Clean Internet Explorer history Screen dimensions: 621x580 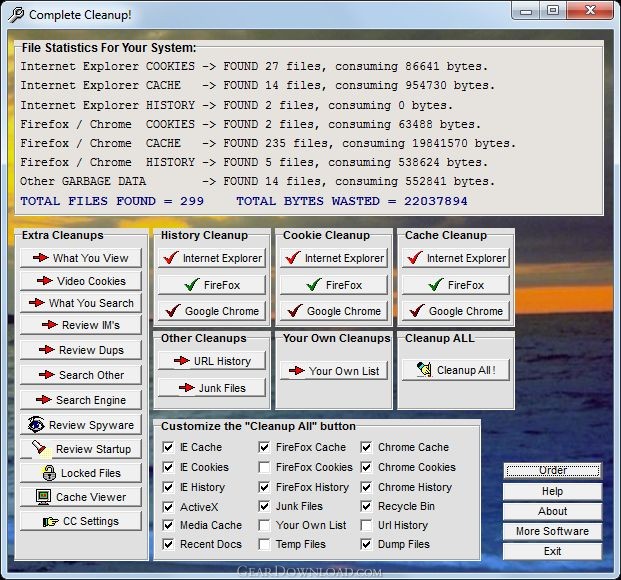pyautogui.click(x=212, y=258)
